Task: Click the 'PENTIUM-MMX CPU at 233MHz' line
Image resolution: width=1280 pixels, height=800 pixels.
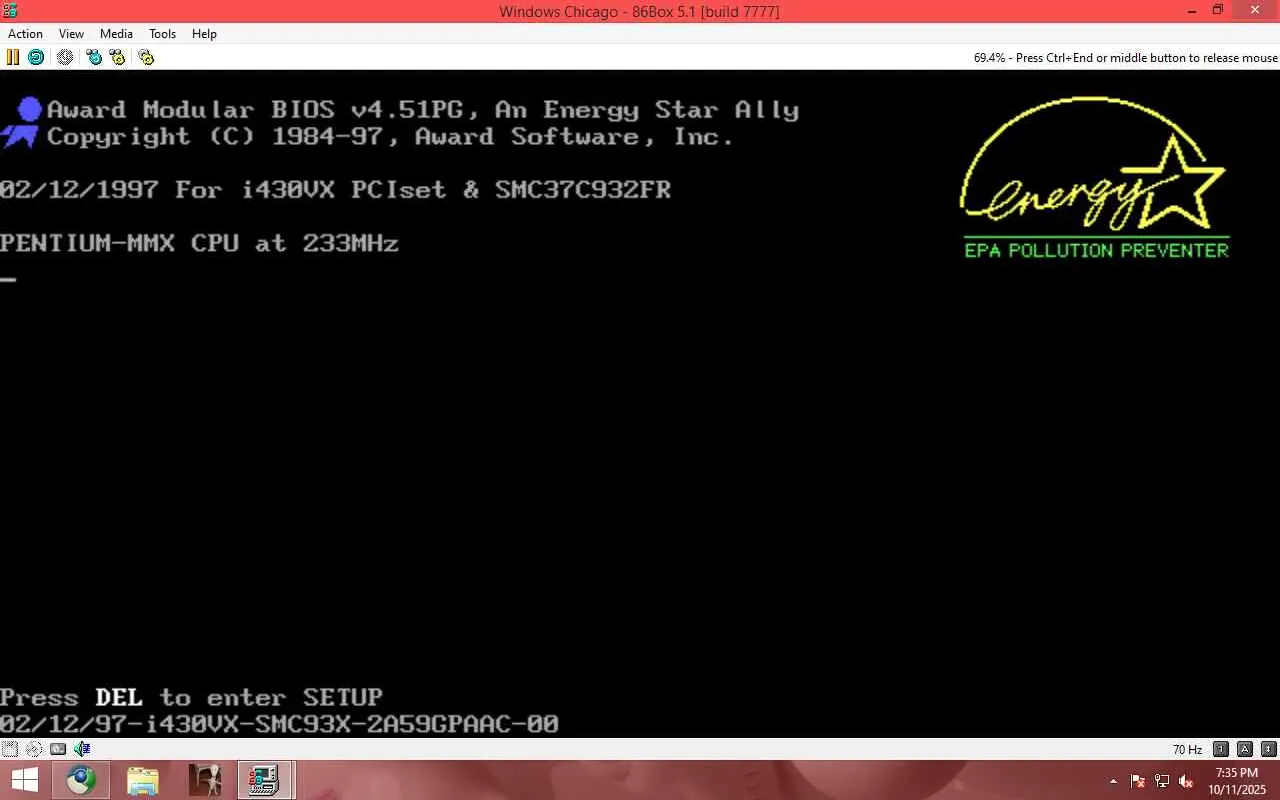Action: pos(199,243)
